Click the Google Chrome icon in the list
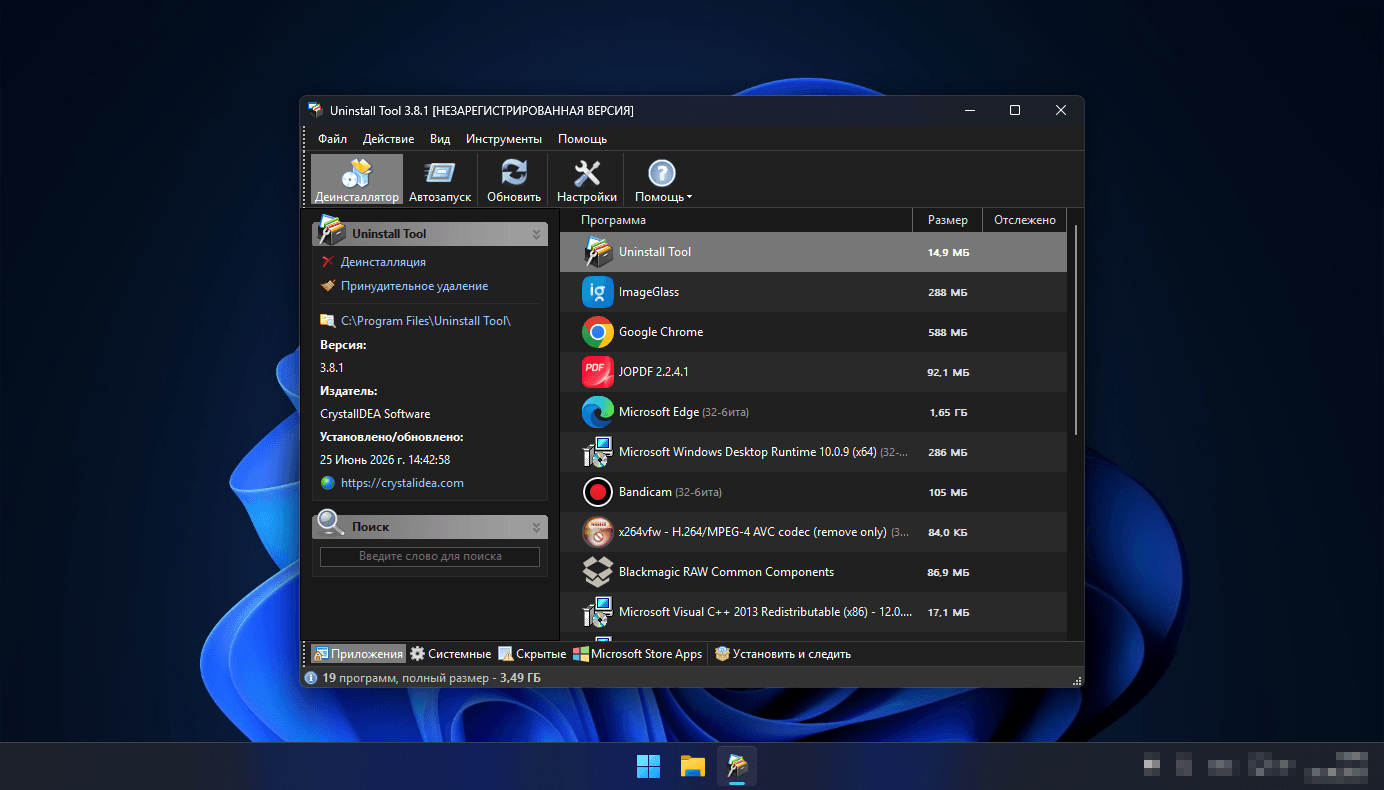 [598, 332]
